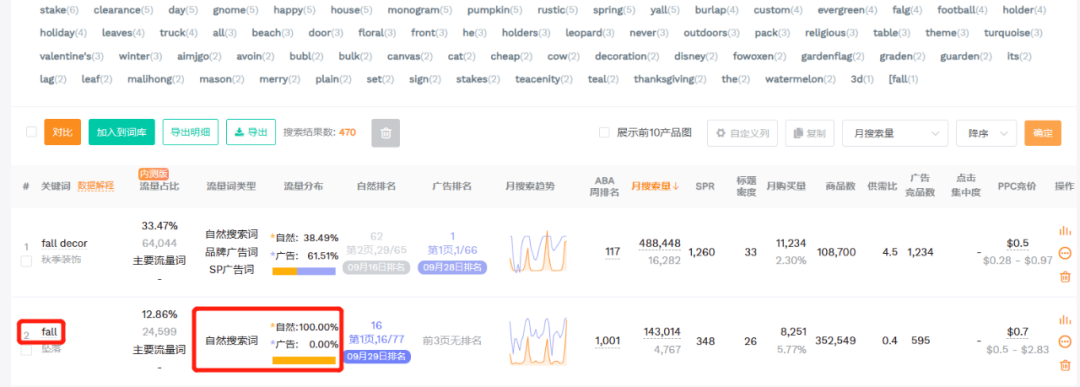Viewport: 1080px width, 387px height.
Task: Check the 展示前10产品图 checkbox
Action: coord(604,132)
